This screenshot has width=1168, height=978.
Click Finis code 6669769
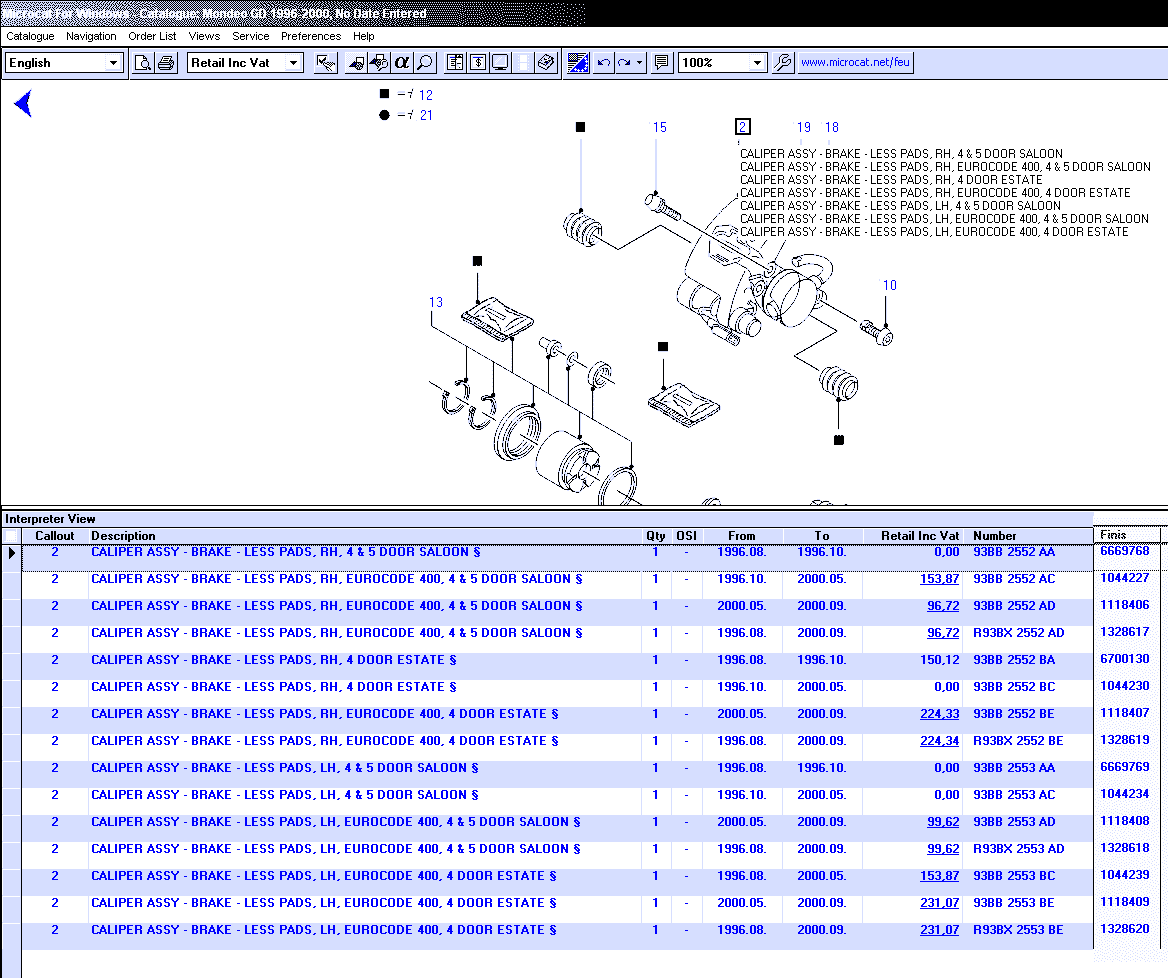click(1125, 767)
